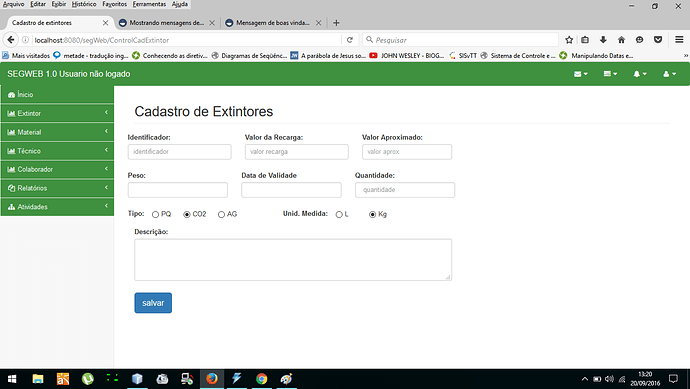The width and height of the screenshot is (690, 389).
Task: Switch to the Mostrando mensagens tab
Action: coord(166,23)
